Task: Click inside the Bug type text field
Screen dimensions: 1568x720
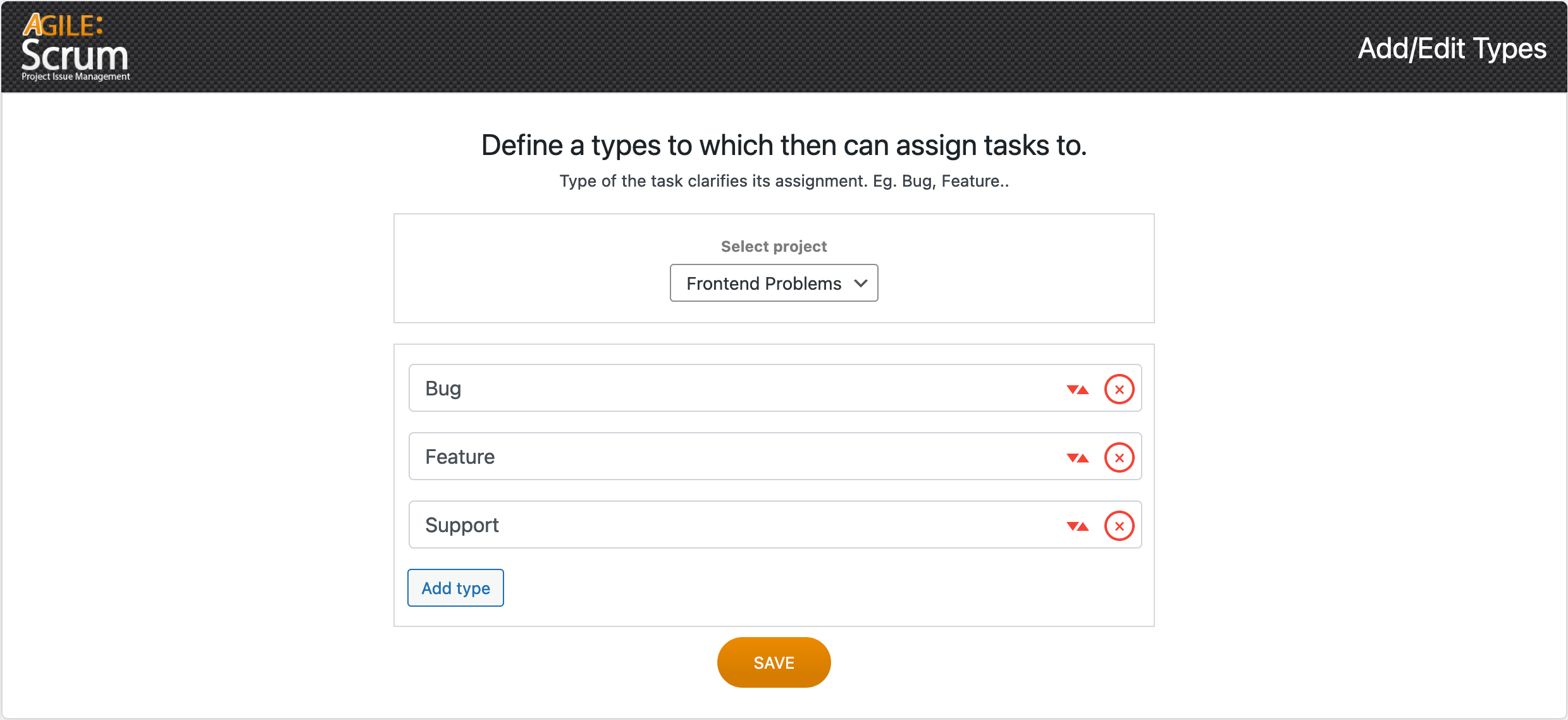Action: (633, 388)
